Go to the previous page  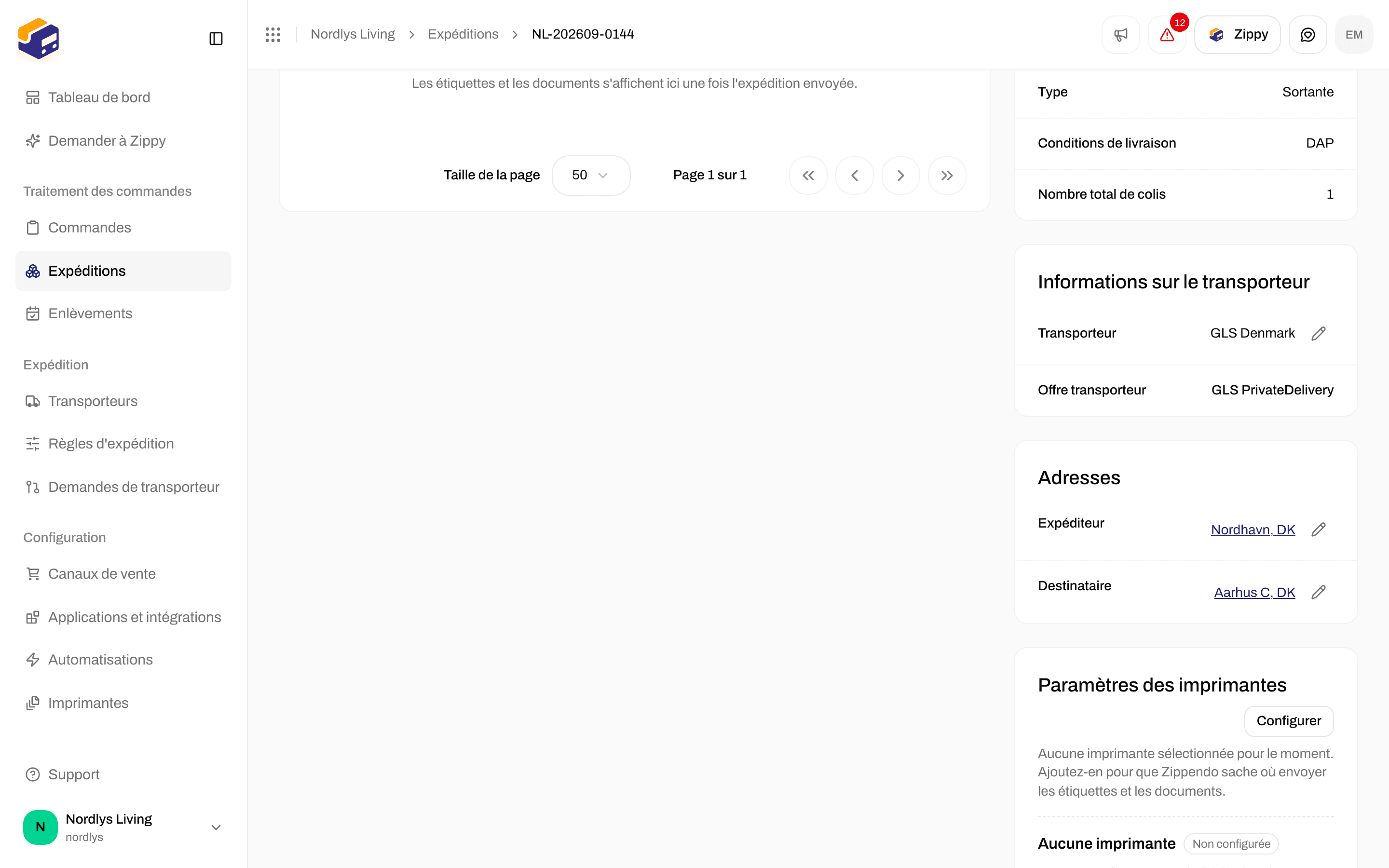855,176
